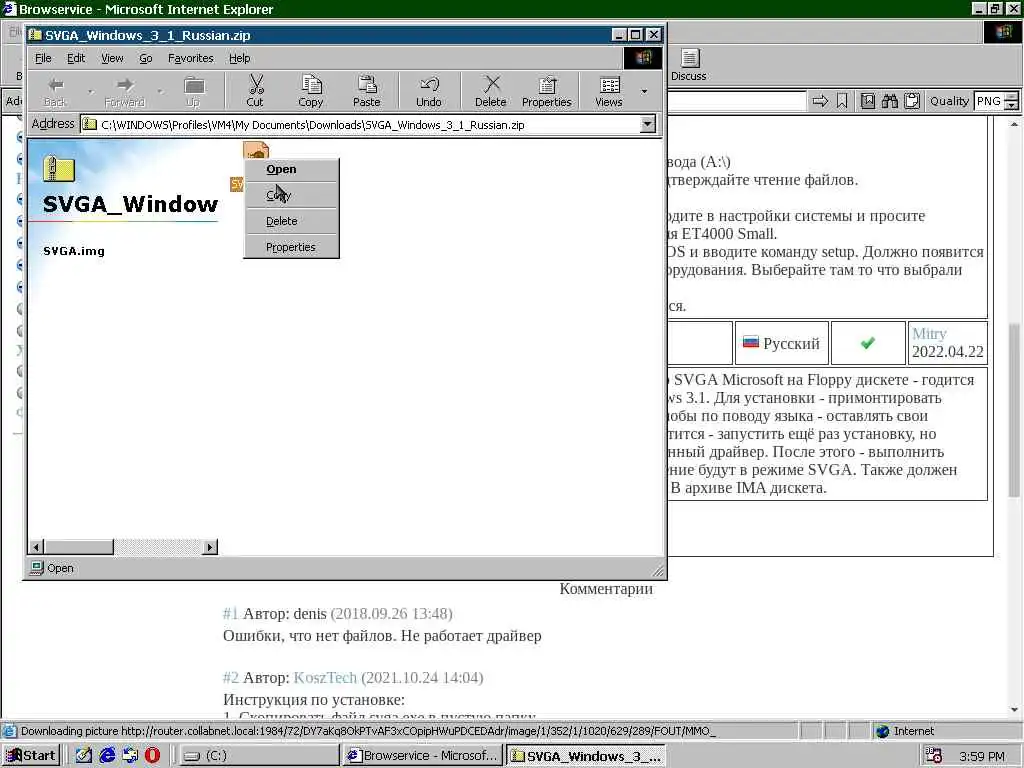Switch to (C:) taskbar button
This screenshot has width=1024, height=768.
pos(259,756)
